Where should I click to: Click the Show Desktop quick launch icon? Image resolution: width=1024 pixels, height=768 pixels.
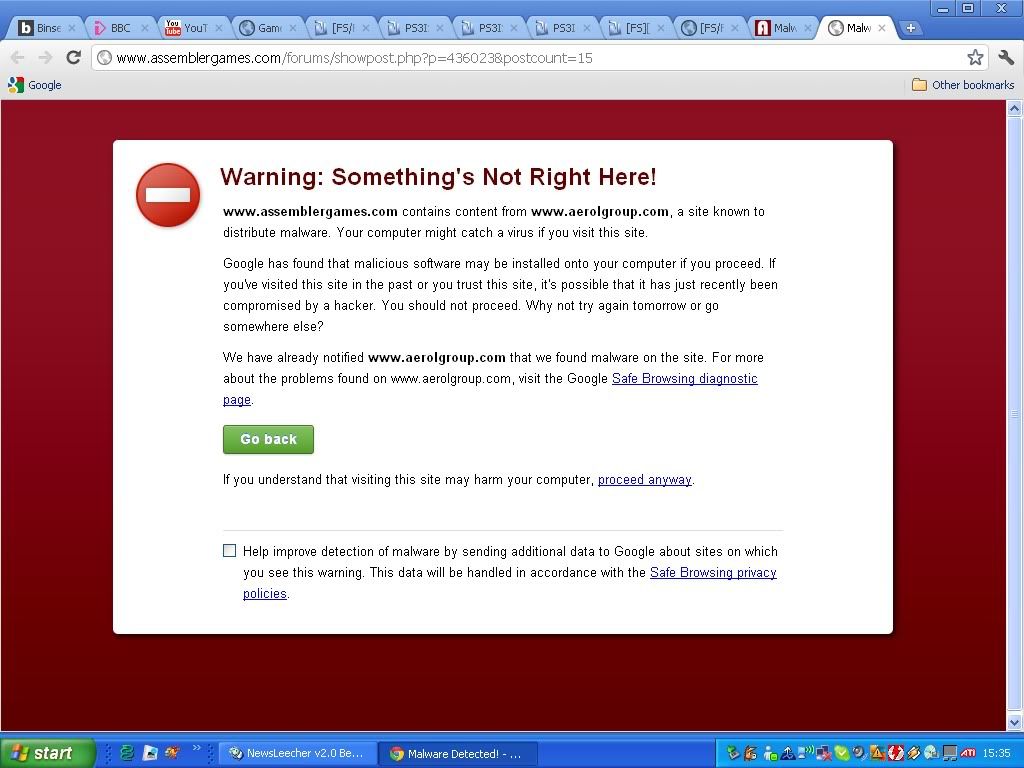(x=150, y=753)
